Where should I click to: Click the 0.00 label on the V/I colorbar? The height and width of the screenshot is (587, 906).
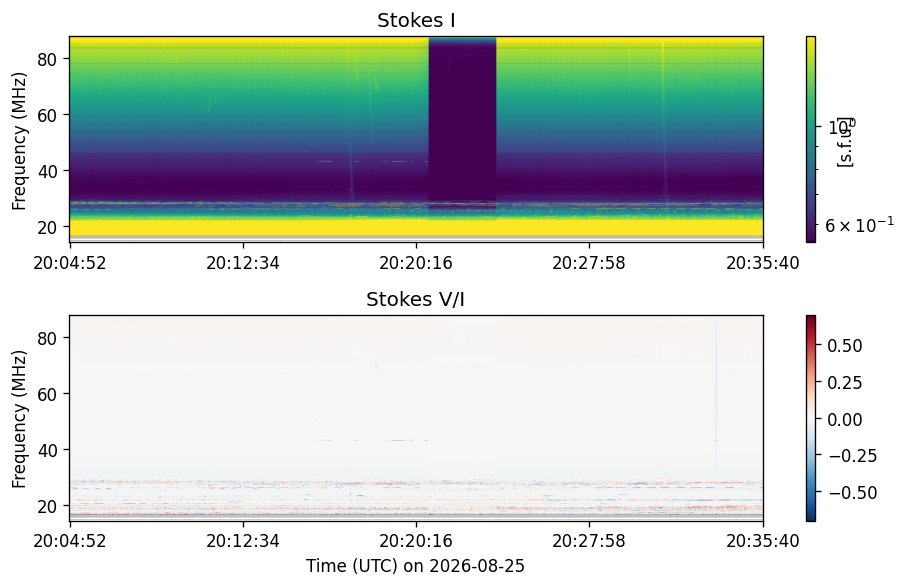point(844,419)
